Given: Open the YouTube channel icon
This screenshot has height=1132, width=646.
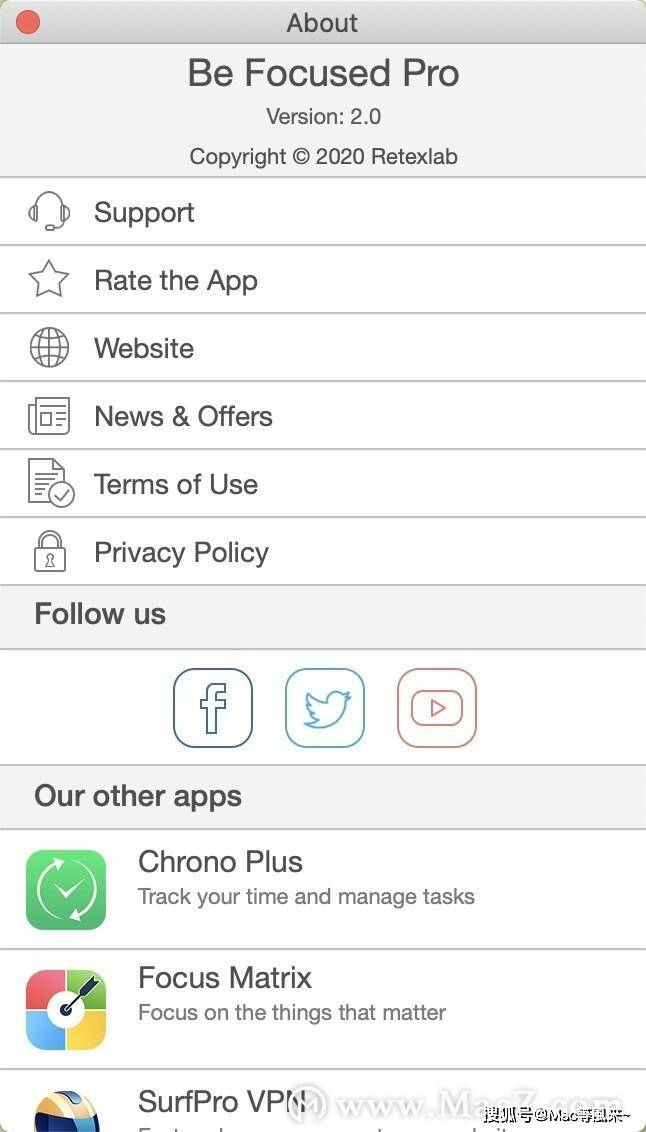Looking at the screenshot, I should (437, 708).
